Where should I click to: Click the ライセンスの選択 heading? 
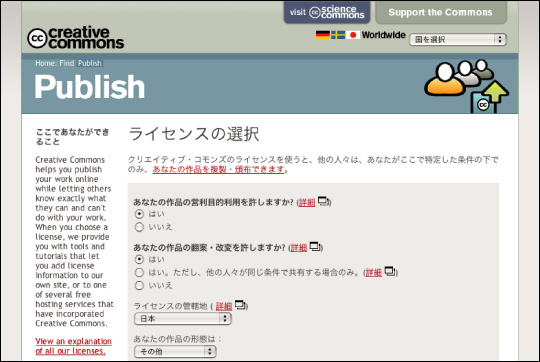(194, 134)
